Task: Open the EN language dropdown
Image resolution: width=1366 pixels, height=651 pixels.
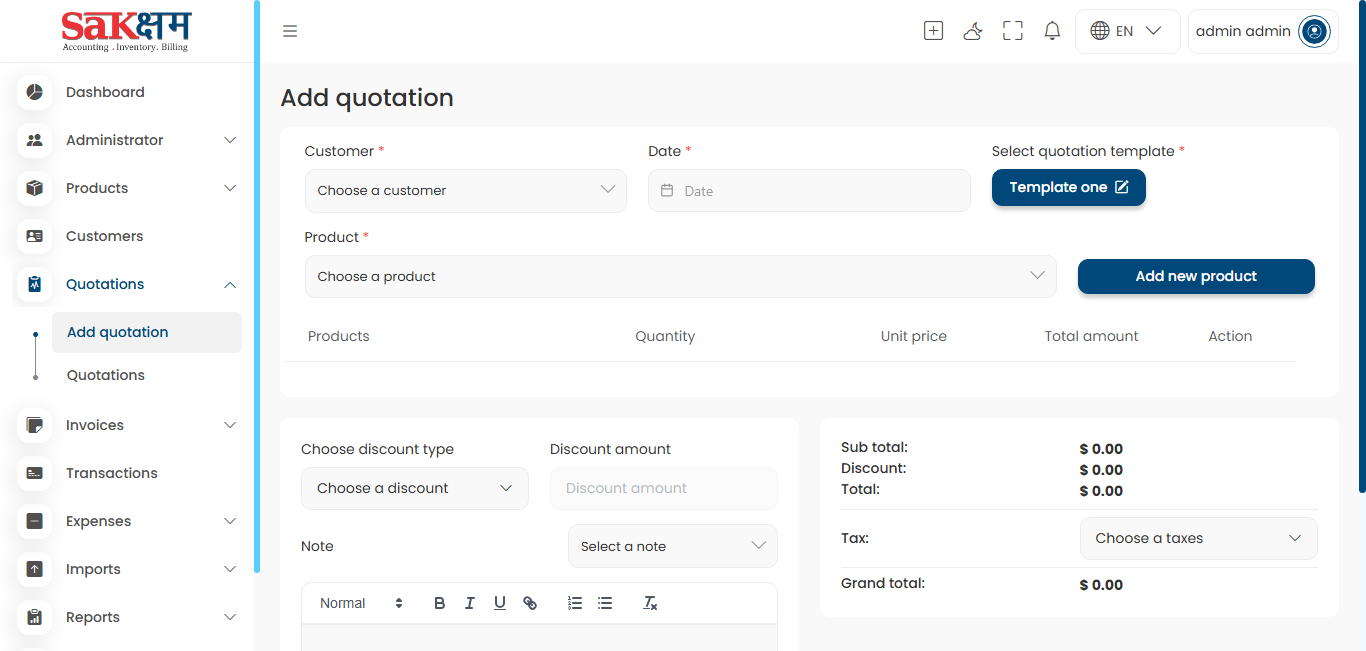Action: [1127, 31]
